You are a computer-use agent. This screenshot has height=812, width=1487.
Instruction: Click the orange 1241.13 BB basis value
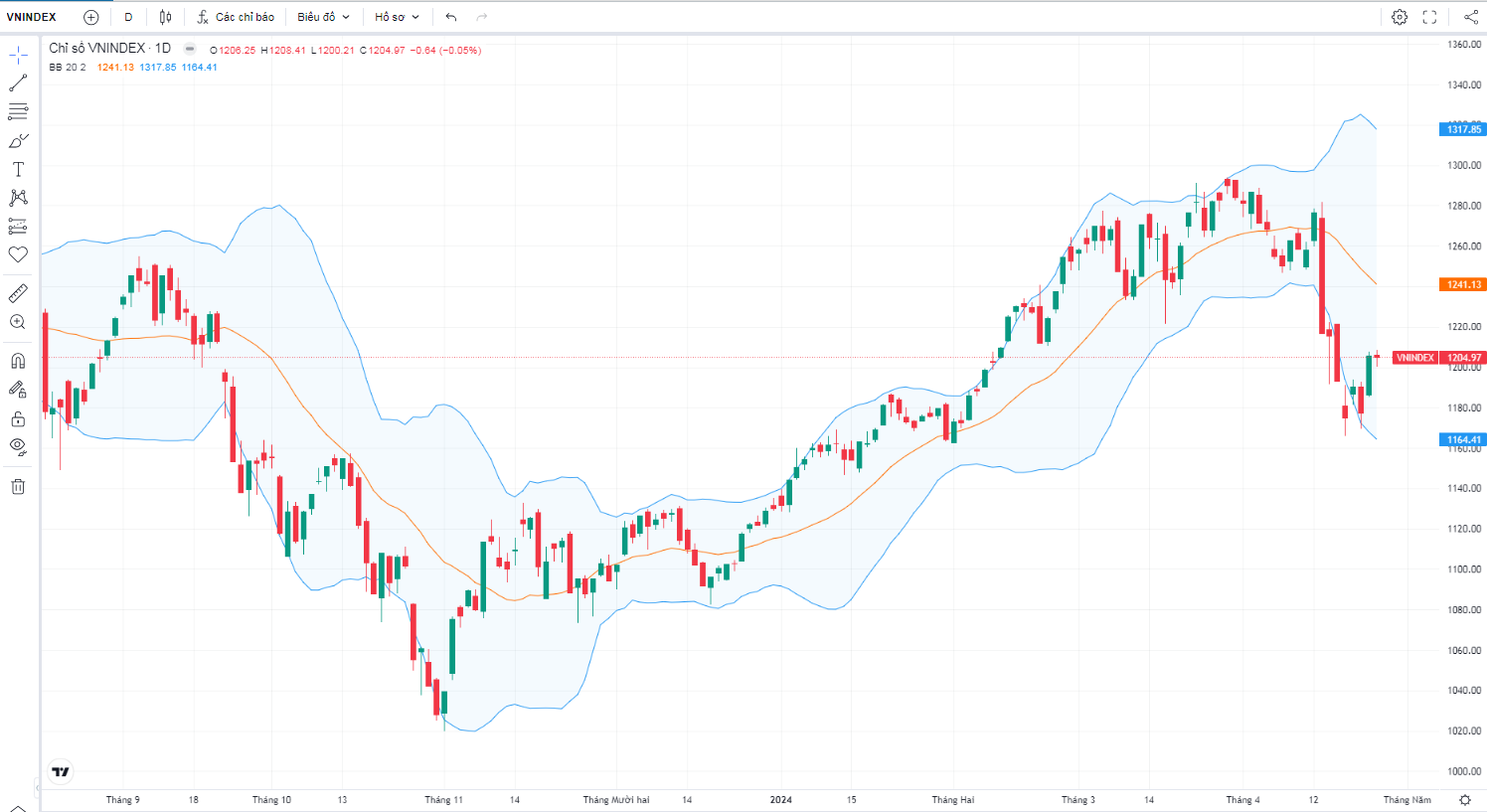(115, 68)
